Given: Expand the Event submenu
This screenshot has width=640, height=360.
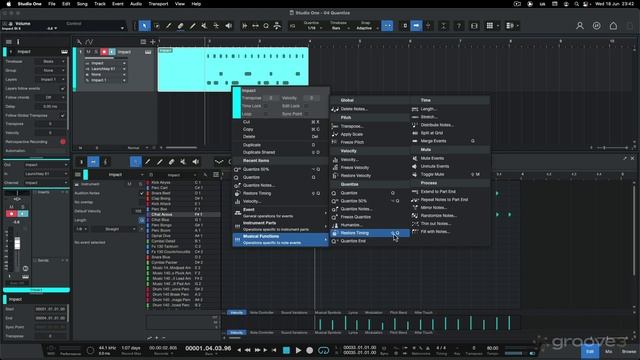Looking at the screenshot, I should [281, 213].
